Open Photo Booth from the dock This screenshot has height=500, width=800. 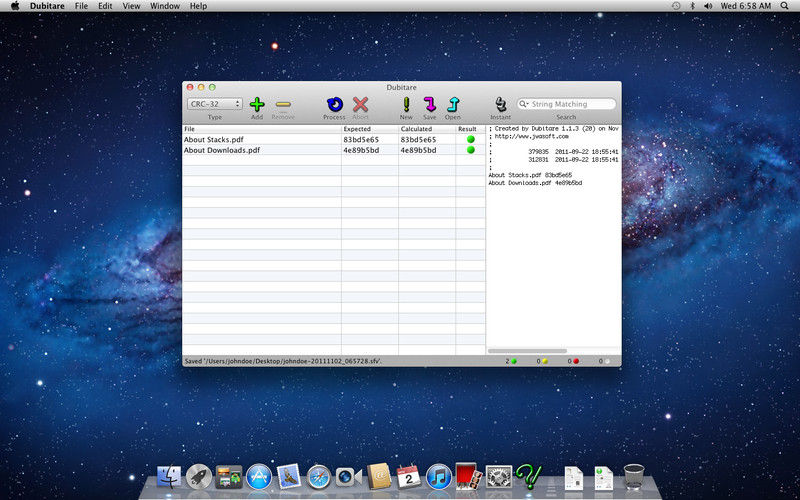tap(469, 476)
